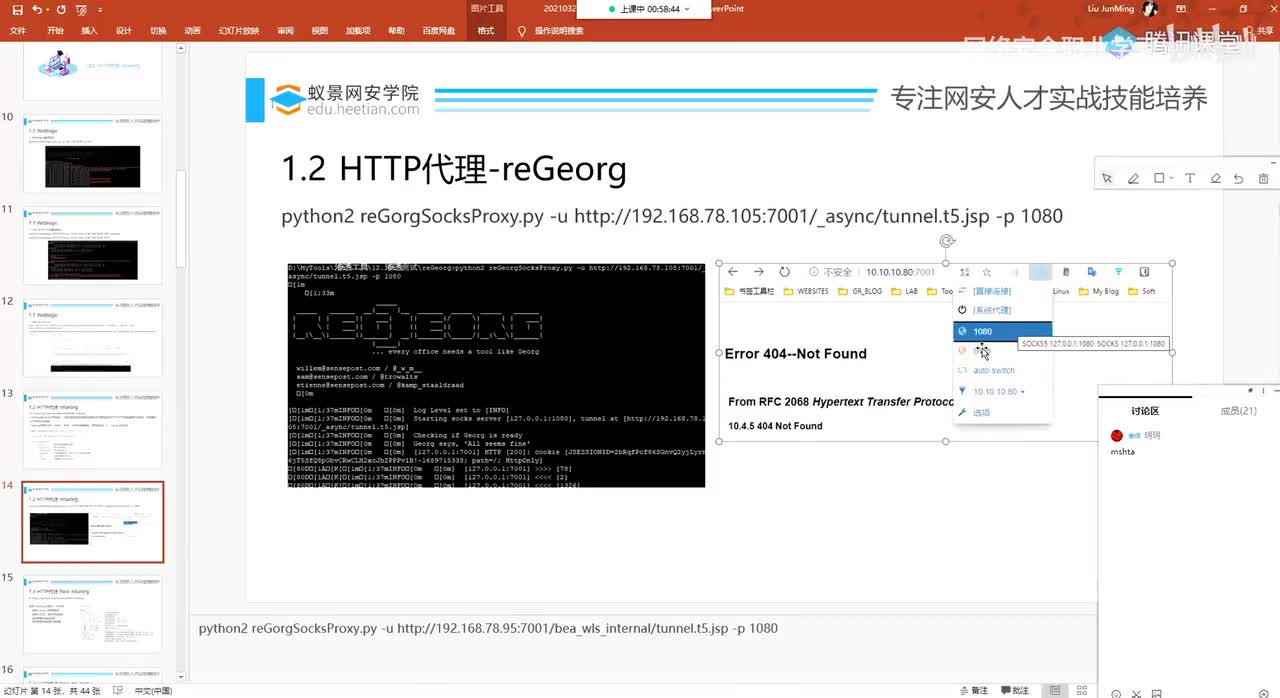
Task: Switch to the 插入 ribbon tab
Action: [89, 31]
